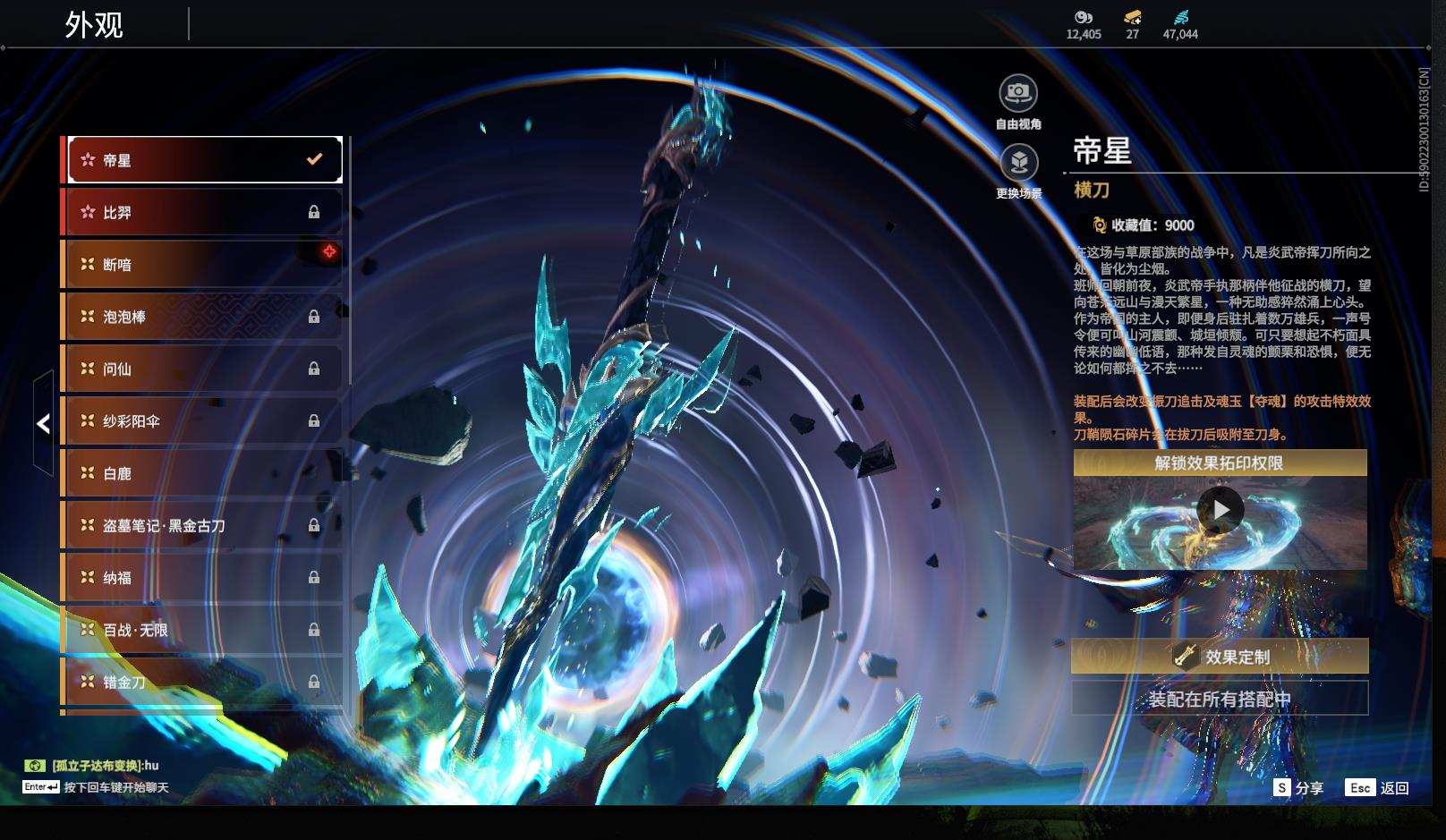This screenshot has width=1446, height=840.
Task: Click the lock icon on 盗墓笔记·黑金古刀 row
Action: tap(314, 525)
